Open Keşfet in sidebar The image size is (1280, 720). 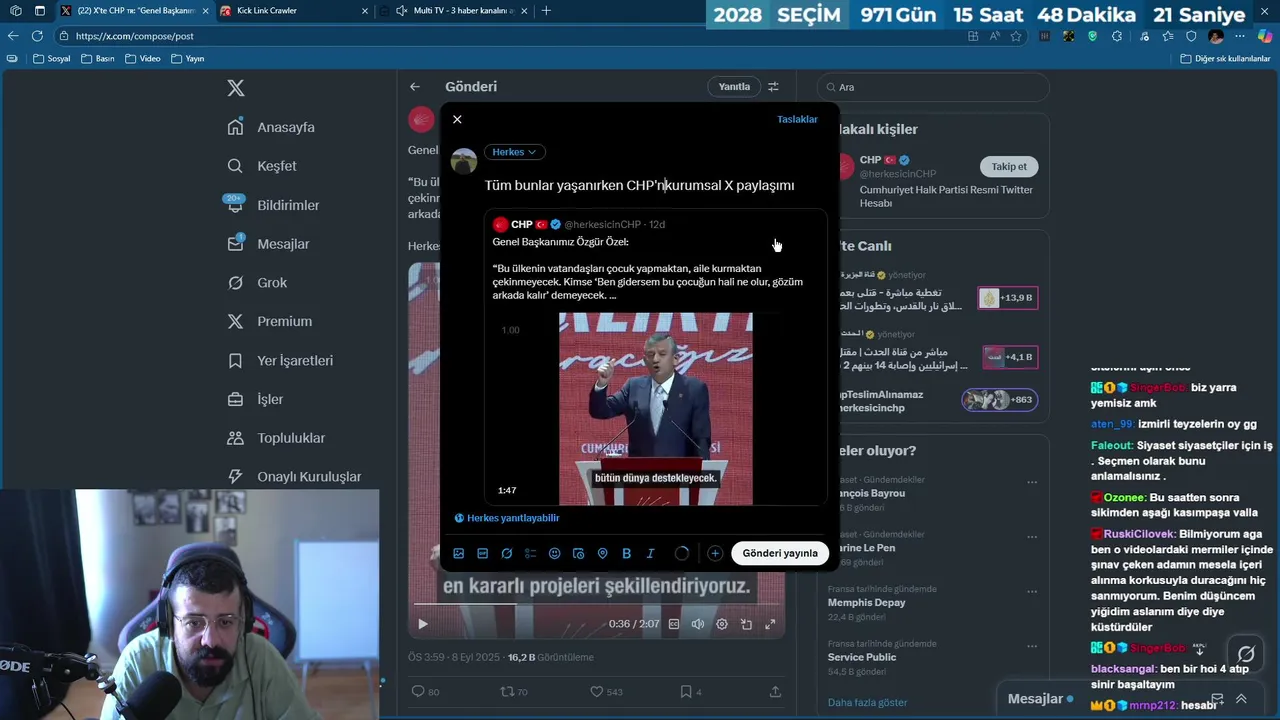263,166
